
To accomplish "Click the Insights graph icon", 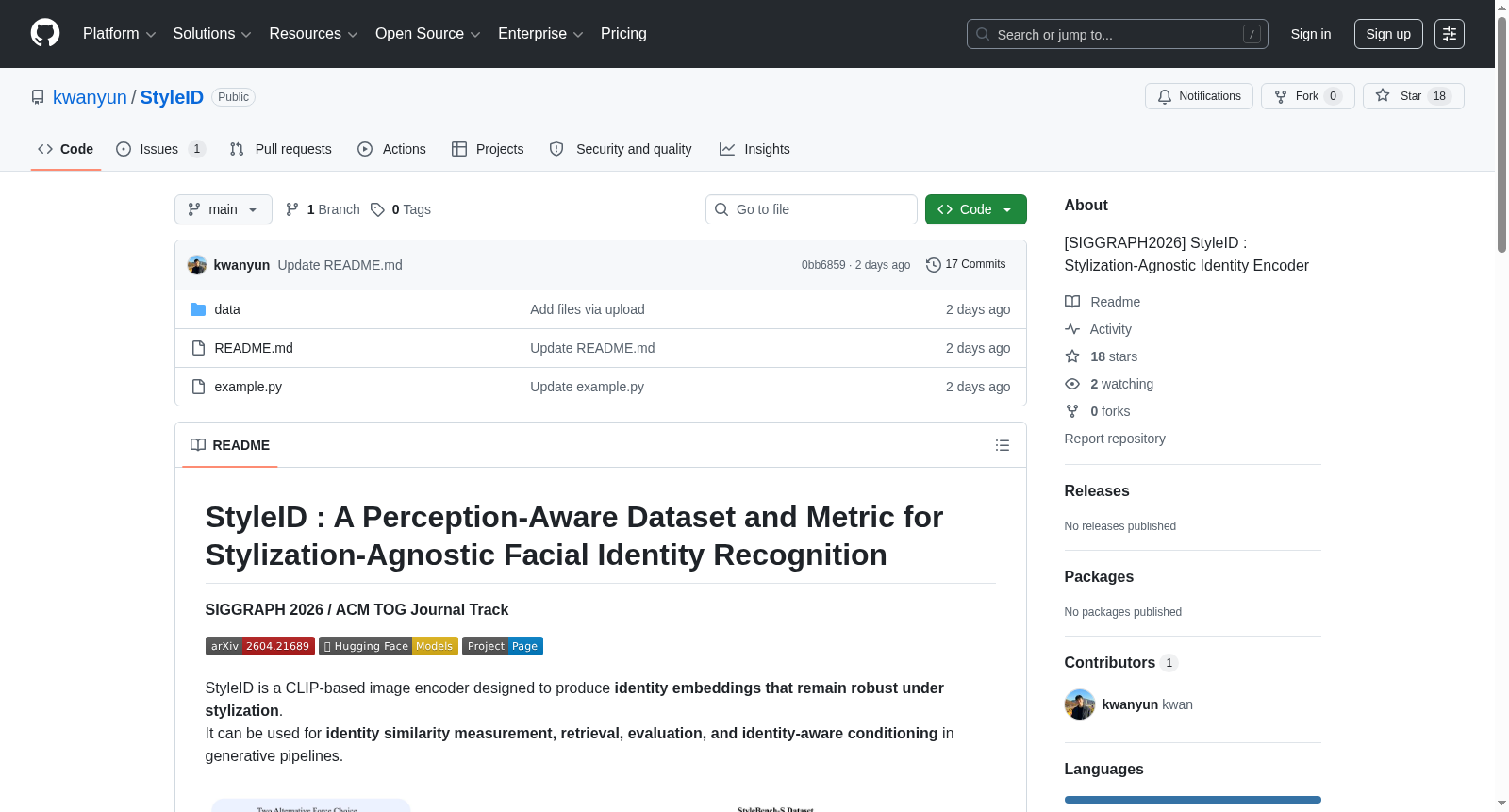I will click(x=727, y=149).
